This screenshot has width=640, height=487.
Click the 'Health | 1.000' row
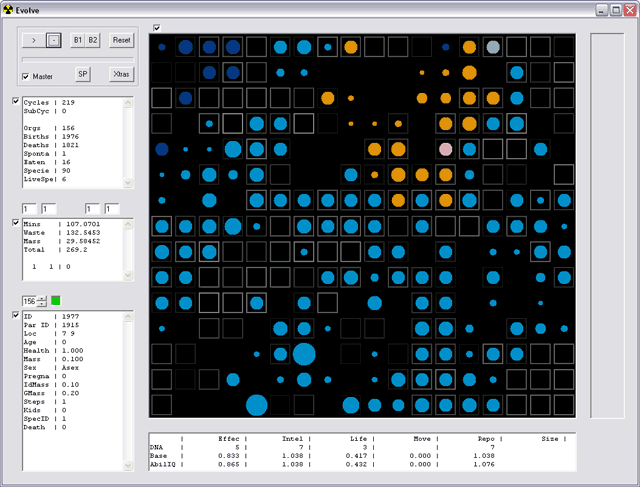53,351
